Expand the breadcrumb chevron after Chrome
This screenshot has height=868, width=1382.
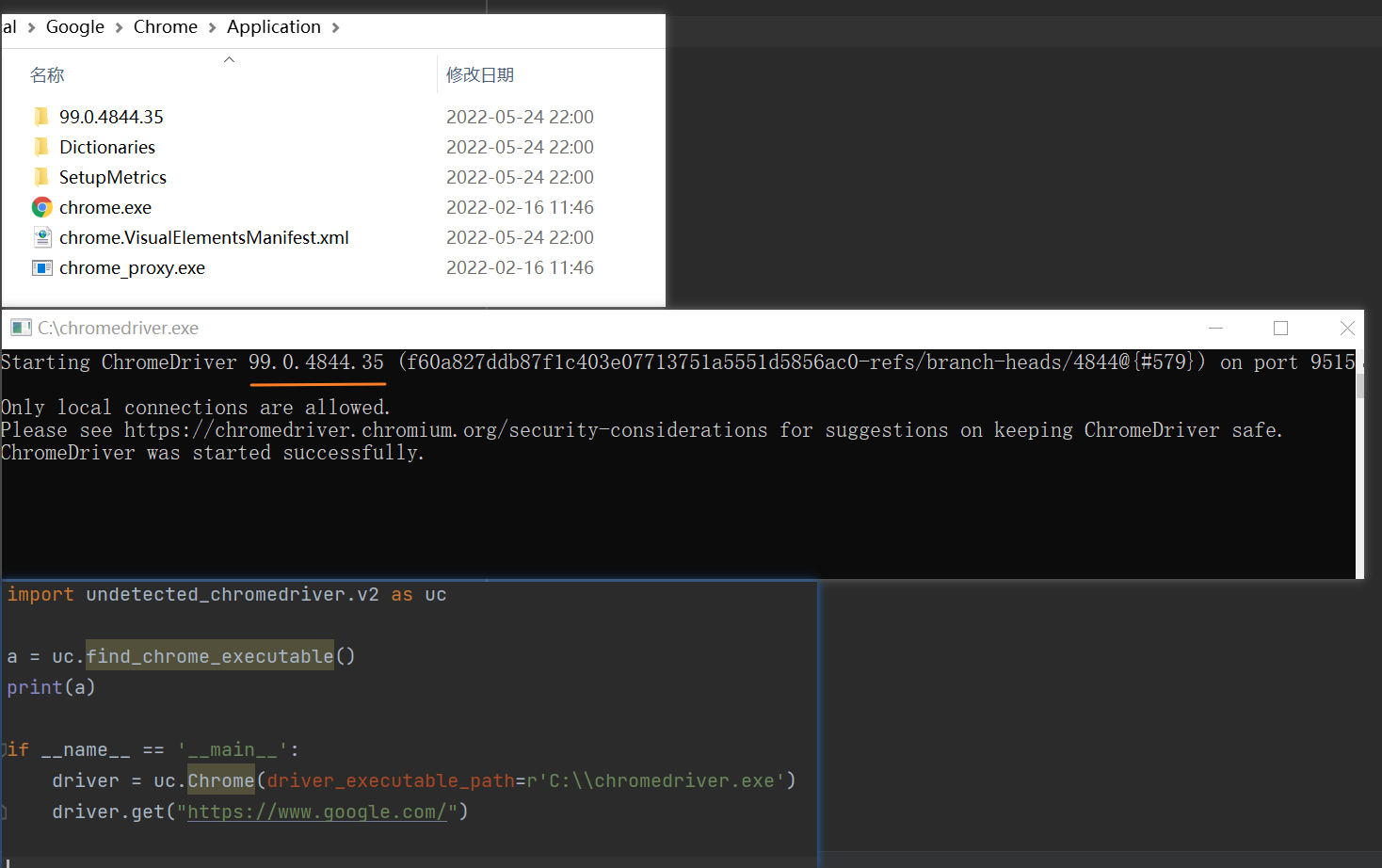211,27
